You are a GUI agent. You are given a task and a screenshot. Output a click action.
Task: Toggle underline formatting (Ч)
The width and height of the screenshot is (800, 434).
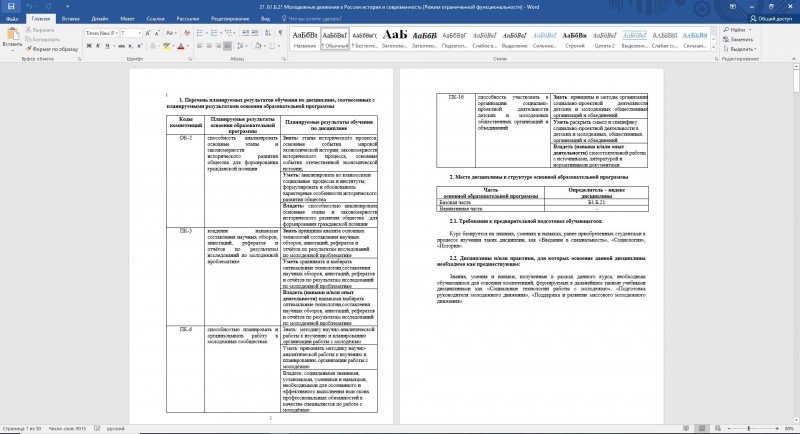(107, 46)
